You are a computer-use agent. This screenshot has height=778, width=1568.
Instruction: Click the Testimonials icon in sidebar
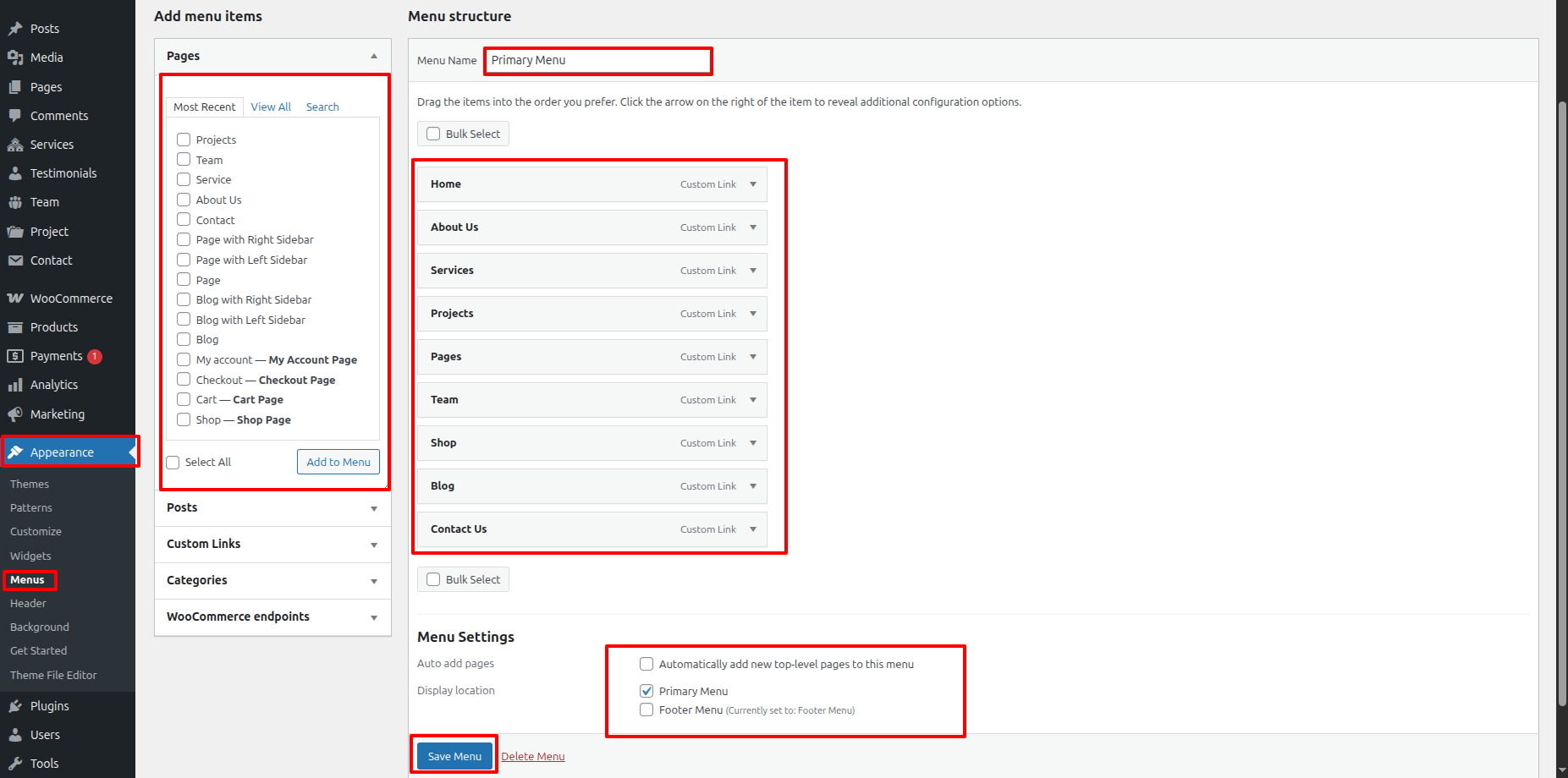click(x=15, y=173)
